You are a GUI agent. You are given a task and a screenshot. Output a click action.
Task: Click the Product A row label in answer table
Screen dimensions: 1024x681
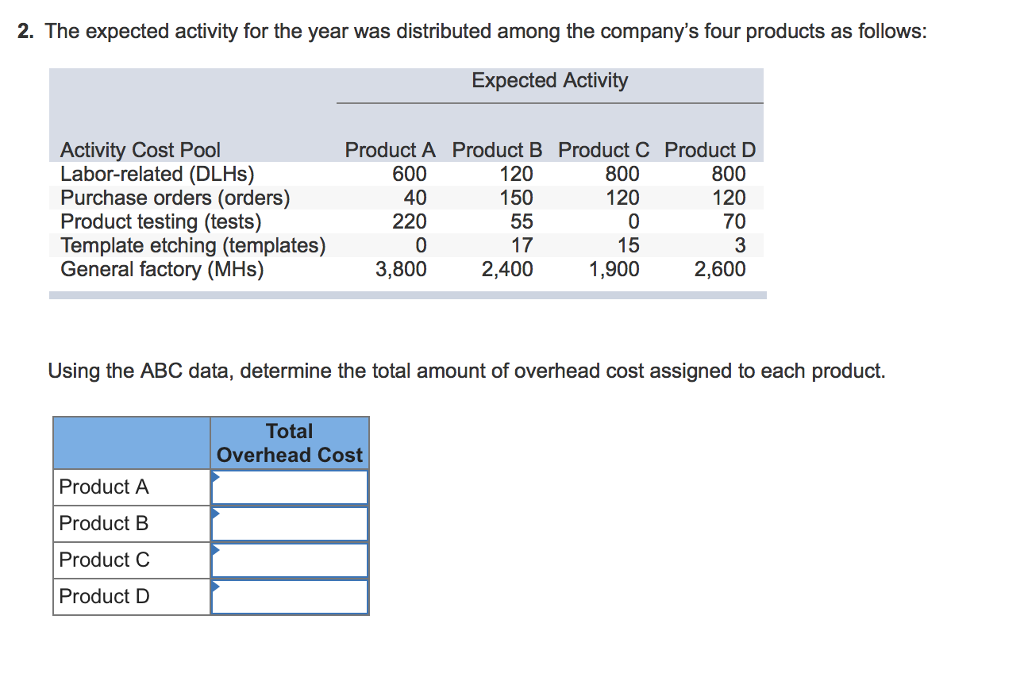tap(104, 487)
